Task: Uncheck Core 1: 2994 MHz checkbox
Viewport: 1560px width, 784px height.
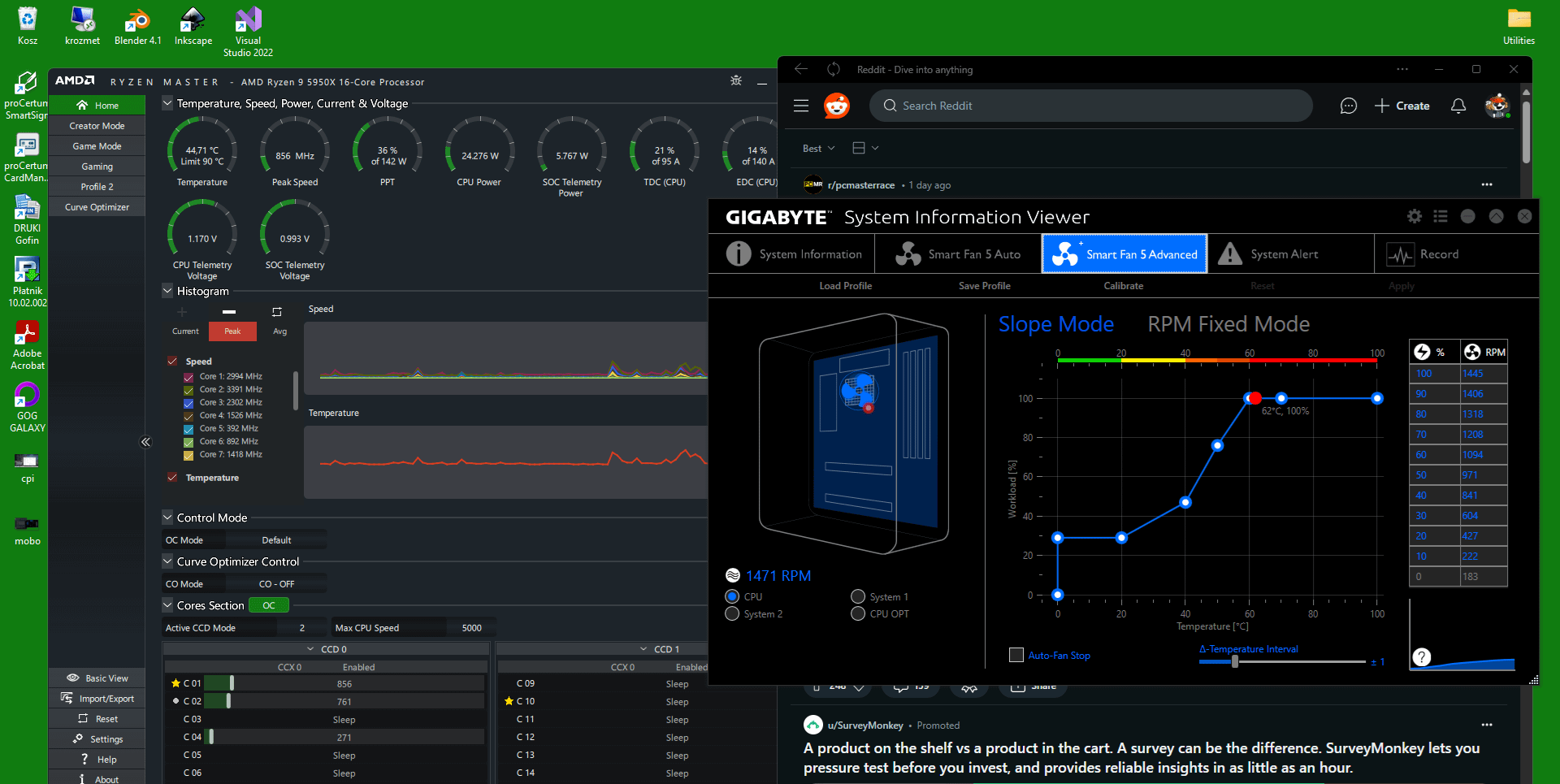Action: (188, 377)
